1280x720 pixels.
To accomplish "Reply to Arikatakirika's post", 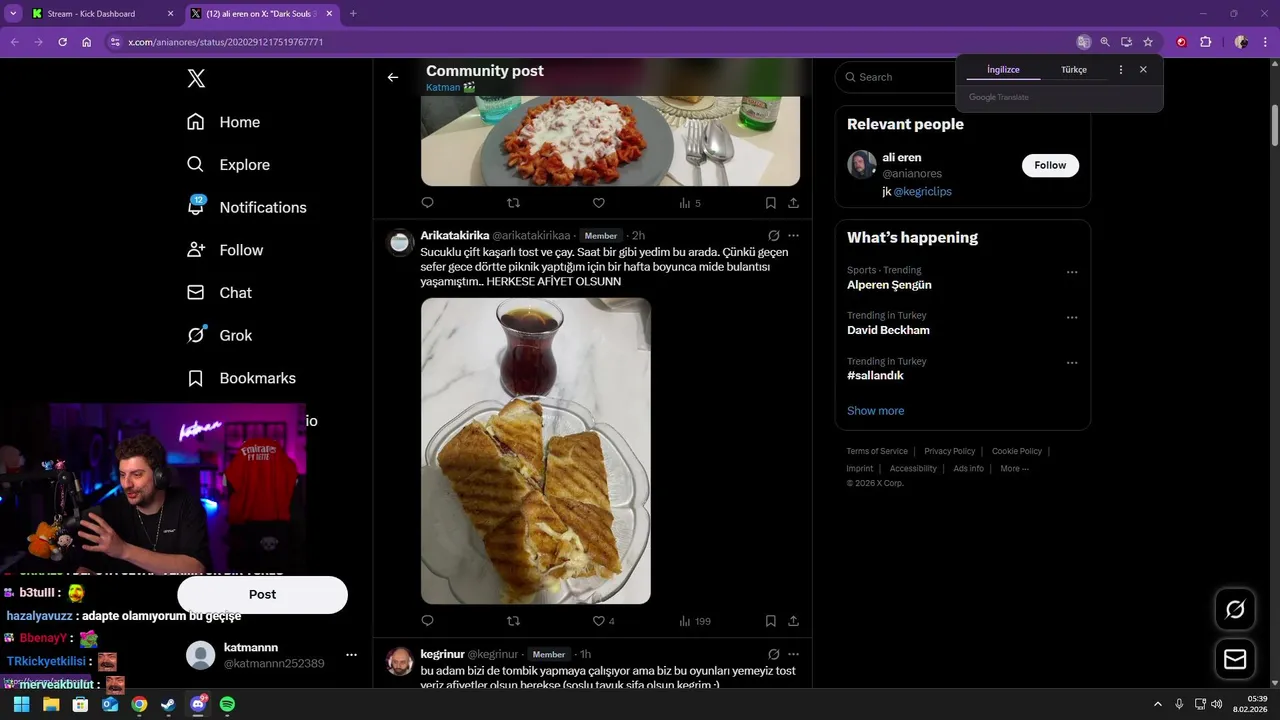I will click(427, 621).
